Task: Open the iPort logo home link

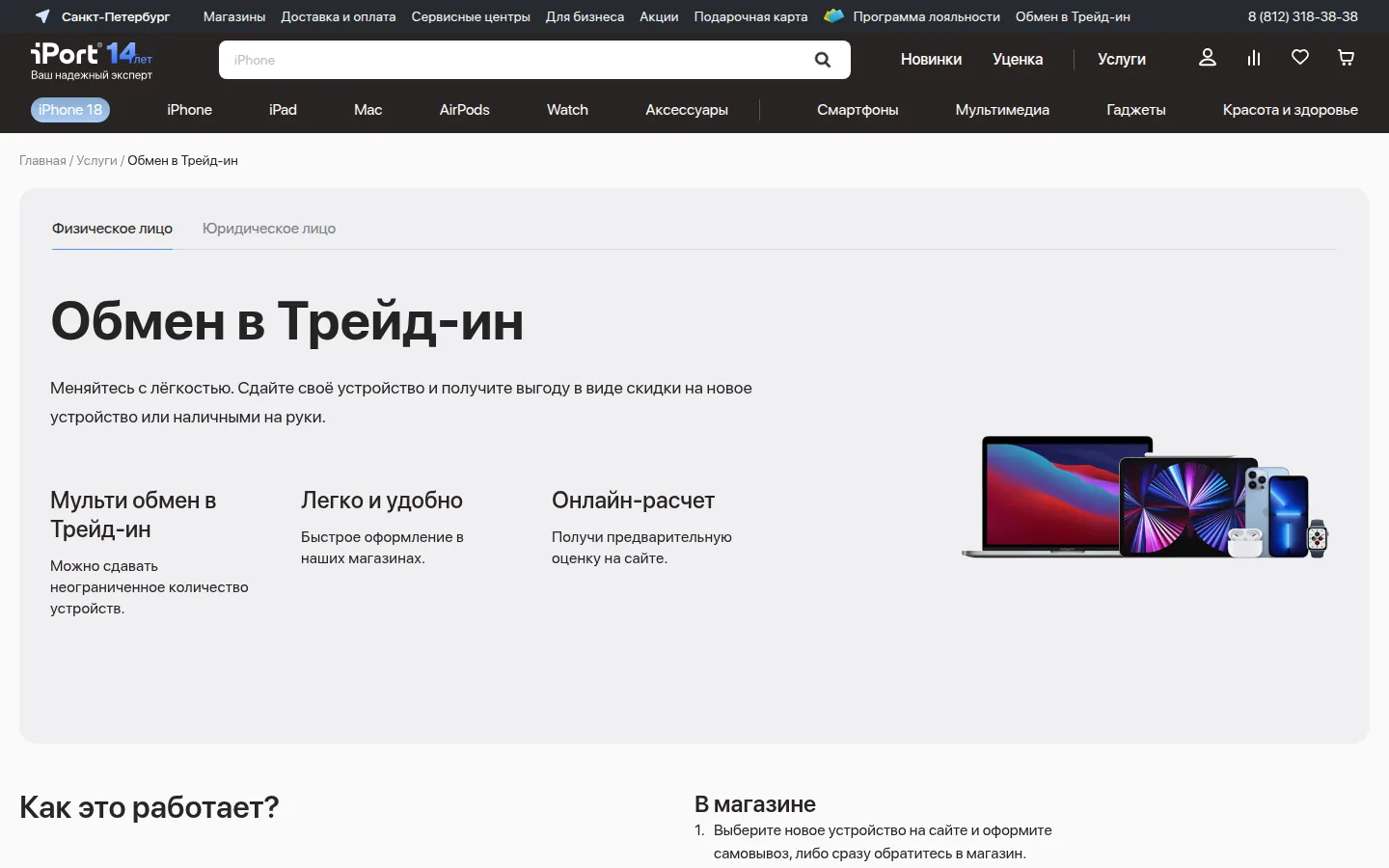Action: point(92,60)
